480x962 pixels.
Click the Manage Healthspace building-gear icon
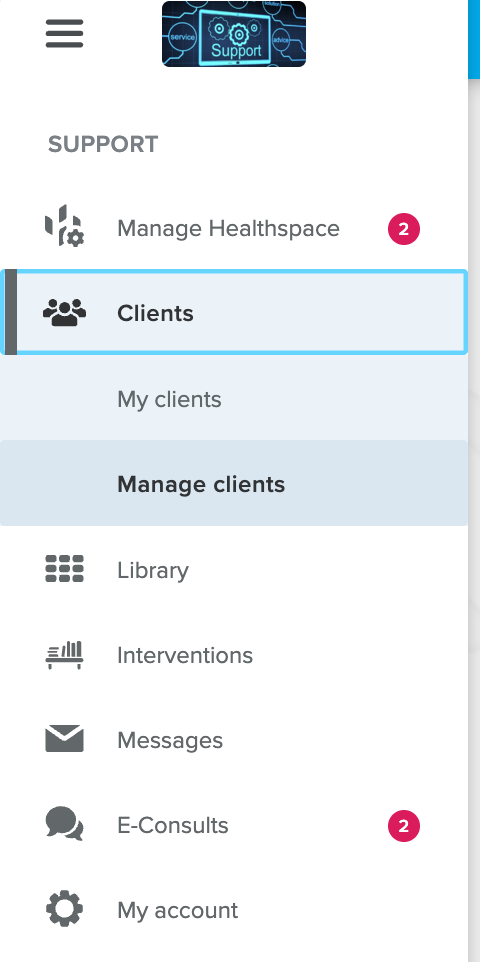coord(64,226)
